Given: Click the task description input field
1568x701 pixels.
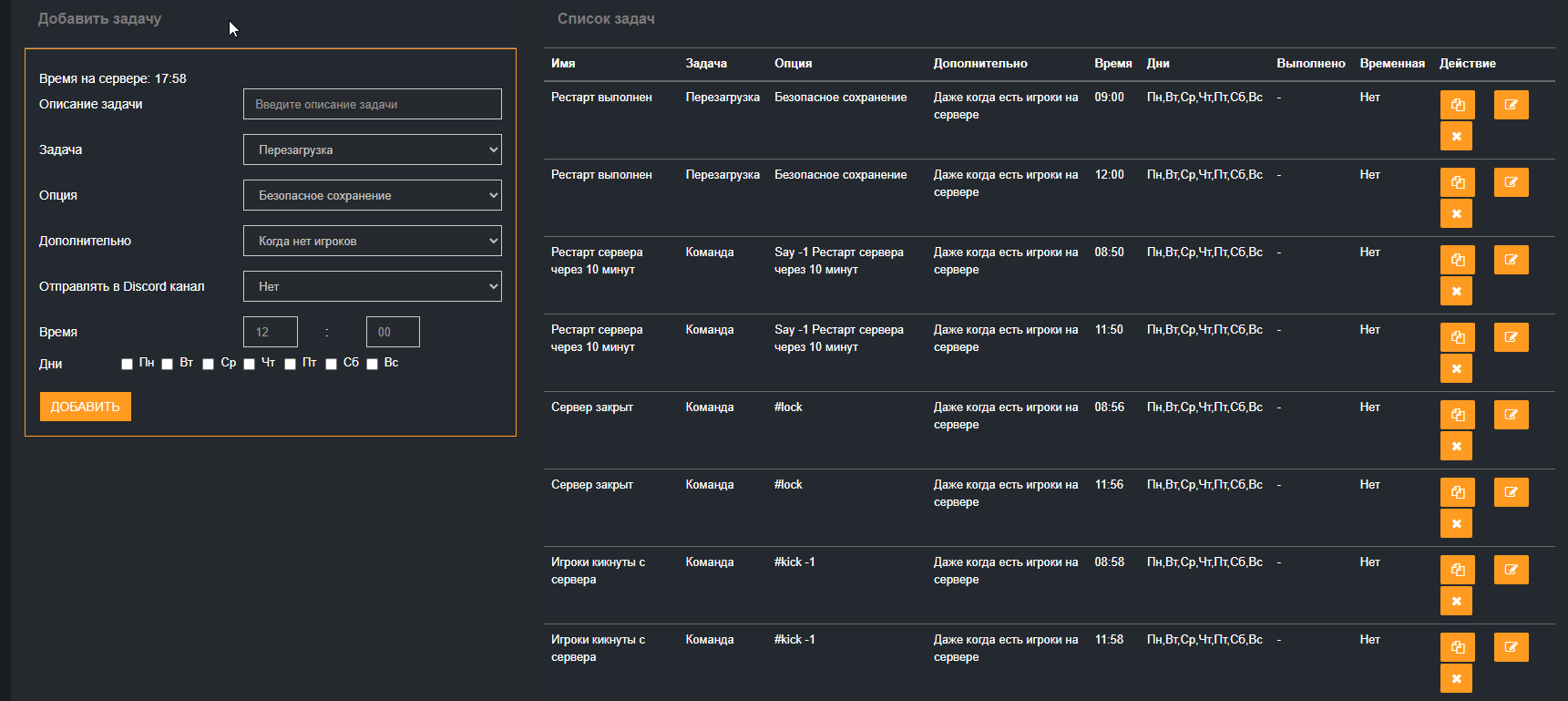Looking at the screenshot, I should click(x=372, y=104).
